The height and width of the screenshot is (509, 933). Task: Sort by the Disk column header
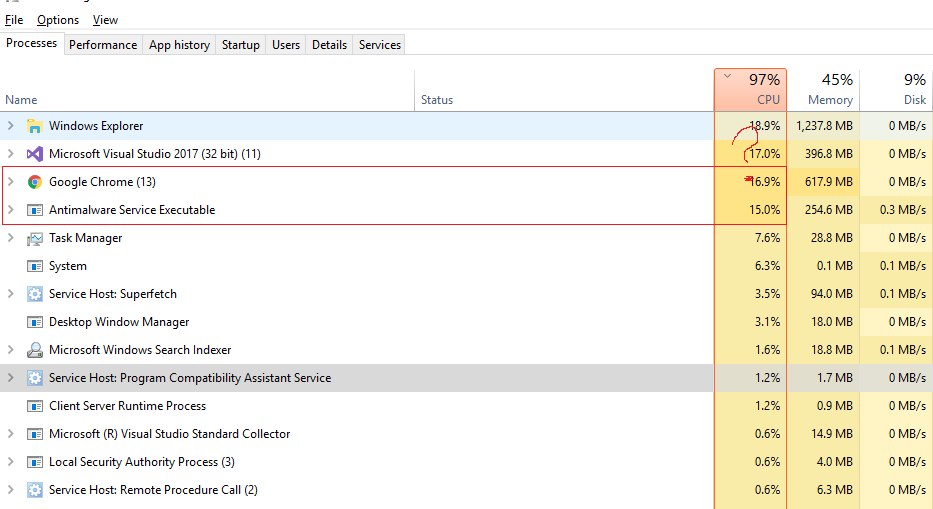click(x=896, y=90)
